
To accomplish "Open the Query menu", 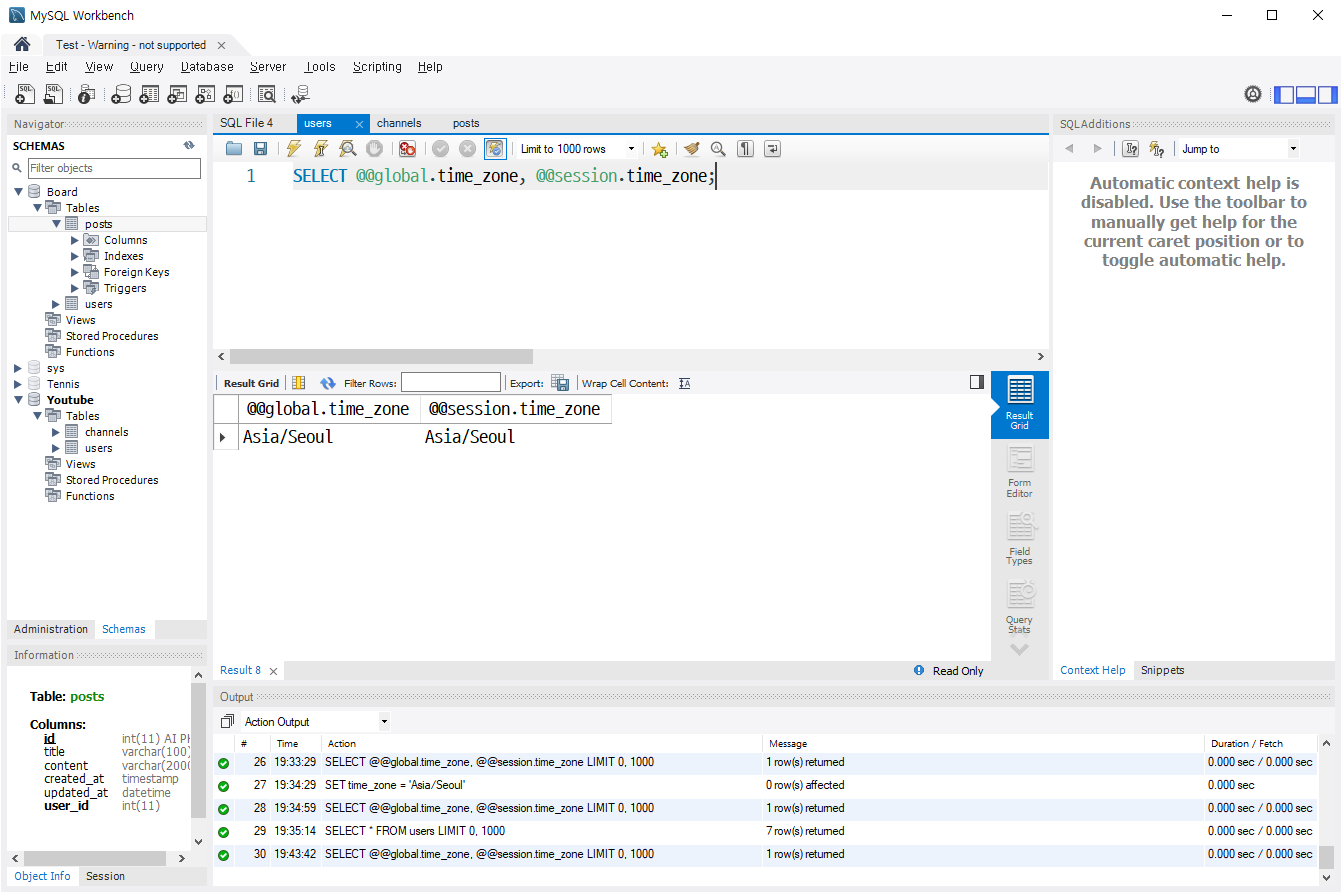I will (146, 67).
